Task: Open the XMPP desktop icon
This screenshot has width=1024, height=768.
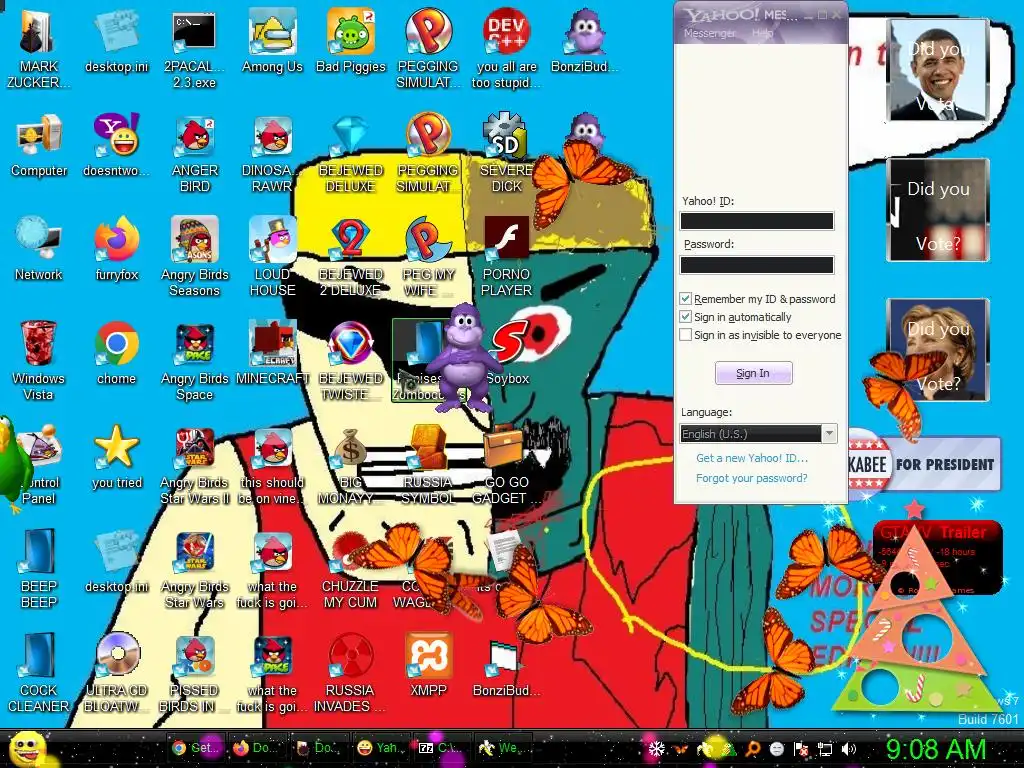Action: [x=428, y=665]
